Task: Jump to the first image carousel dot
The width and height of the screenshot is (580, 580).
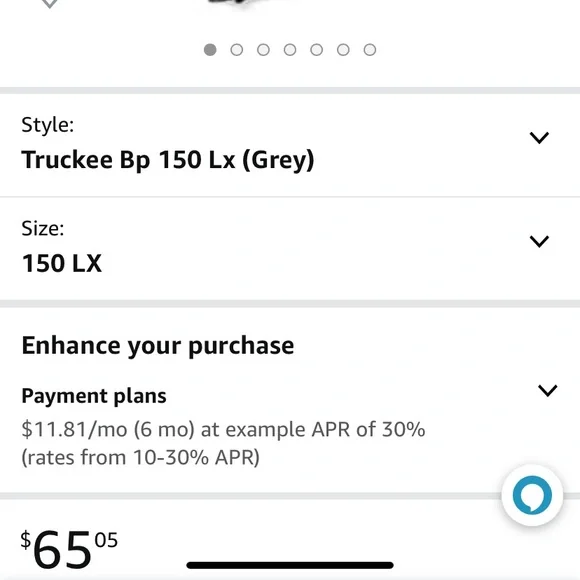Action: tap(210, 50)
